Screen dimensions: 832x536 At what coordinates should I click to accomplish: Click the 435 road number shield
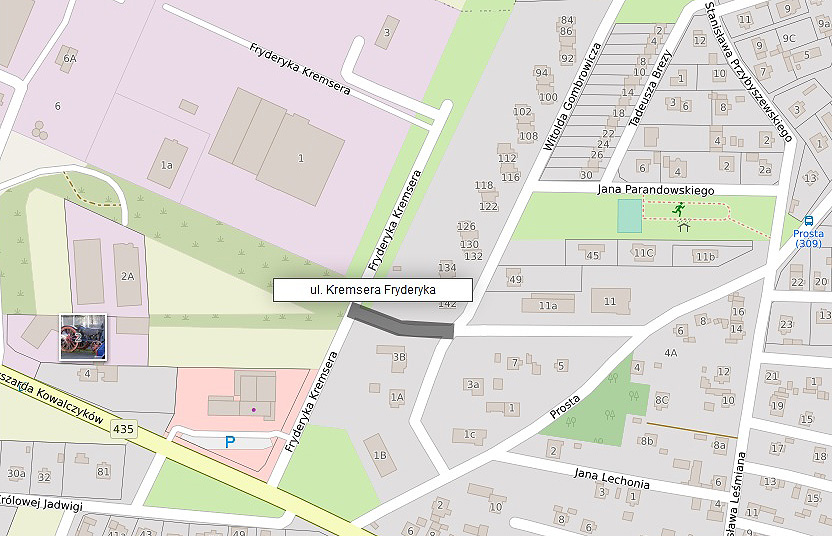pos(123,428)
